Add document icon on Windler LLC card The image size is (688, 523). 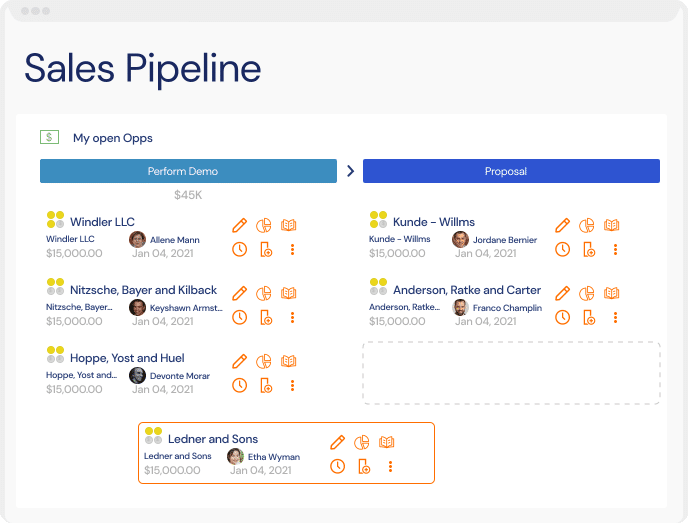(266, 249)
